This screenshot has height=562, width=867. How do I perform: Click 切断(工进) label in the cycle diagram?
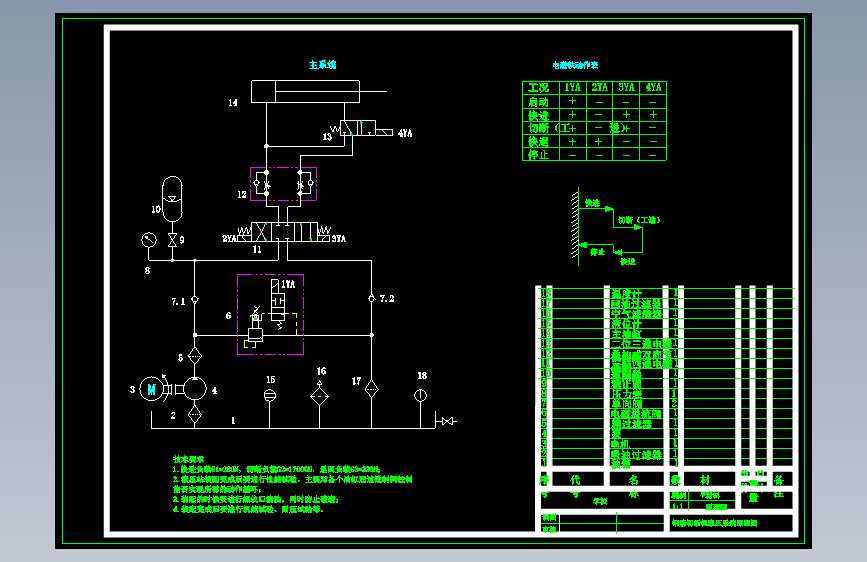(x=639, y=220)
